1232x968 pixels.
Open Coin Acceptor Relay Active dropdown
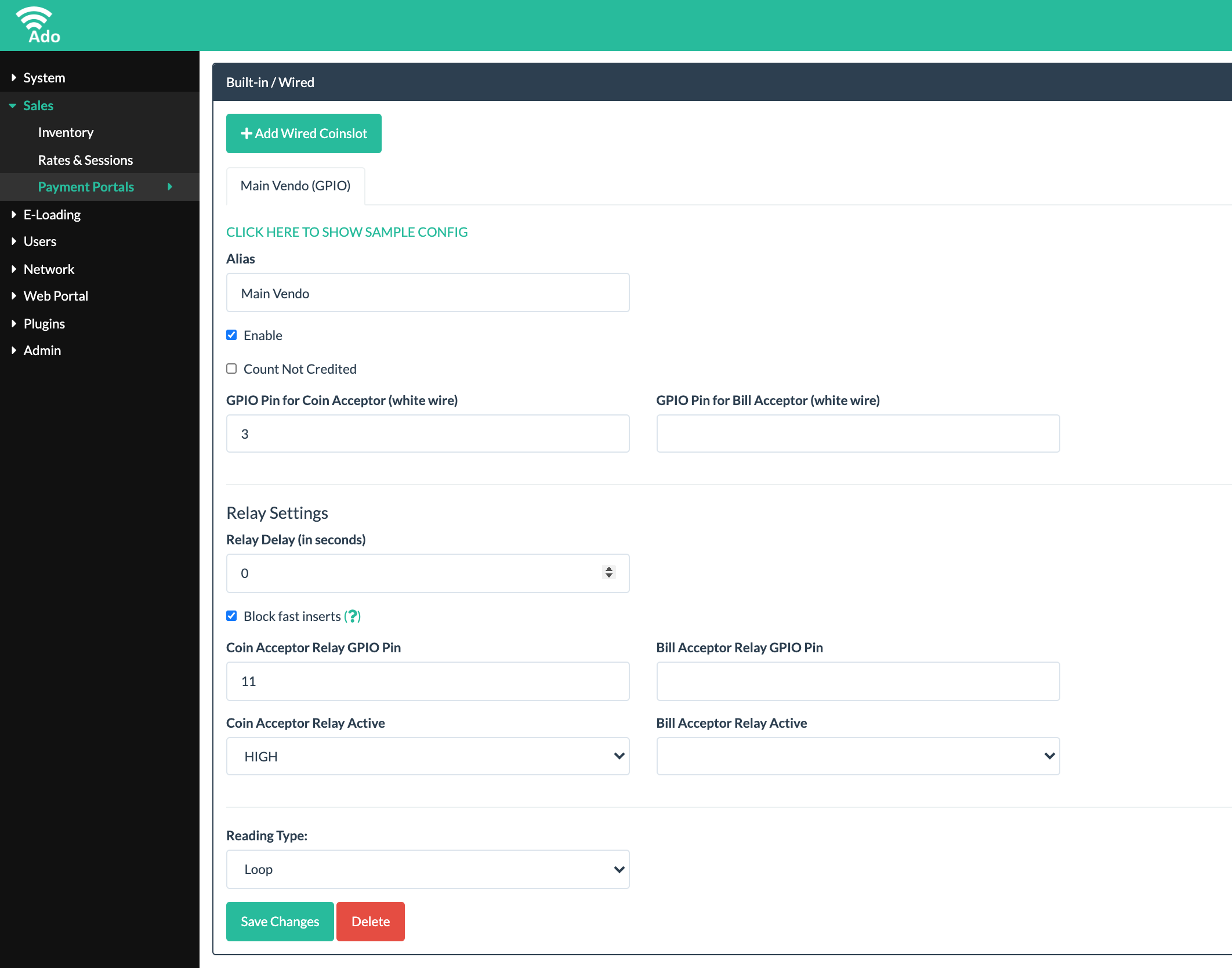pos(427,756)
